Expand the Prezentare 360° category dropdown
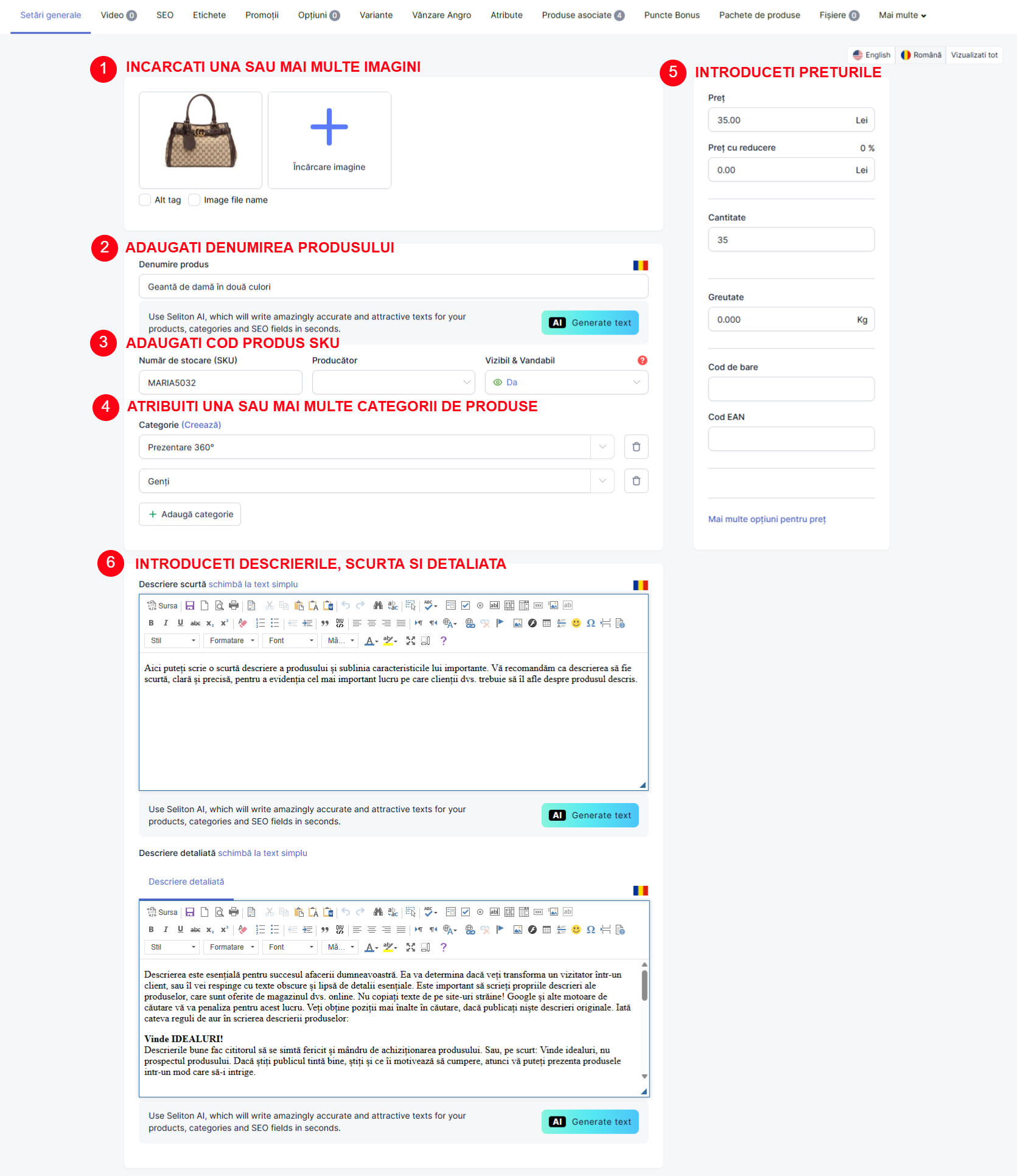 click(x=602, y=447)
